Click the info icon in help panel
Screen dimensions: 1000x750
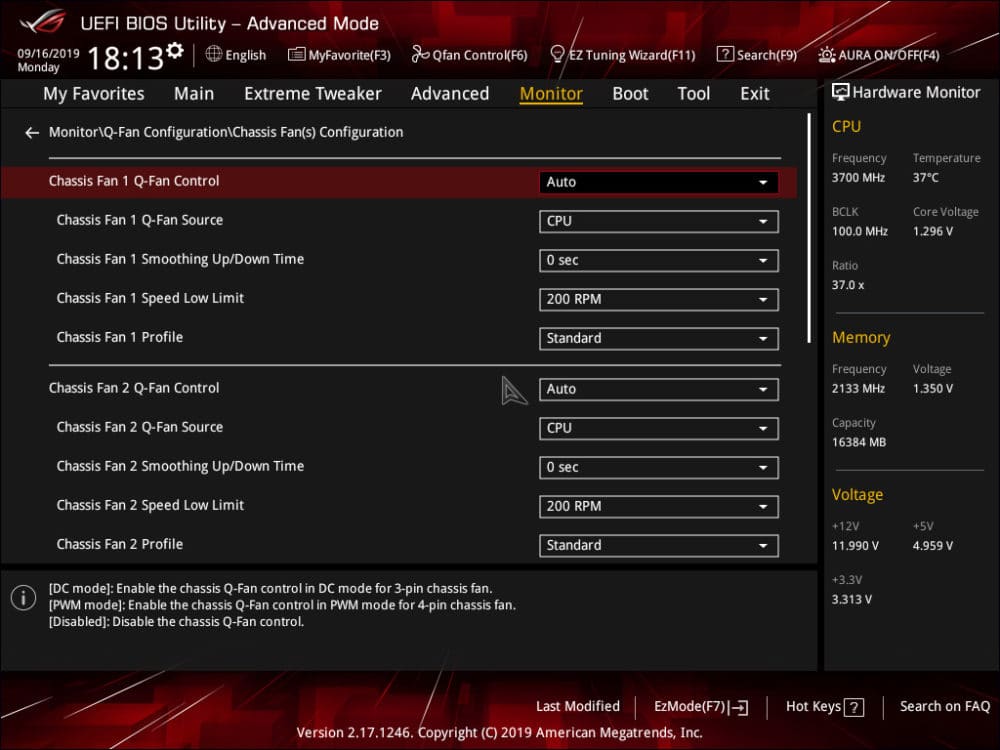pyautogui.click(x=24, y=598)
